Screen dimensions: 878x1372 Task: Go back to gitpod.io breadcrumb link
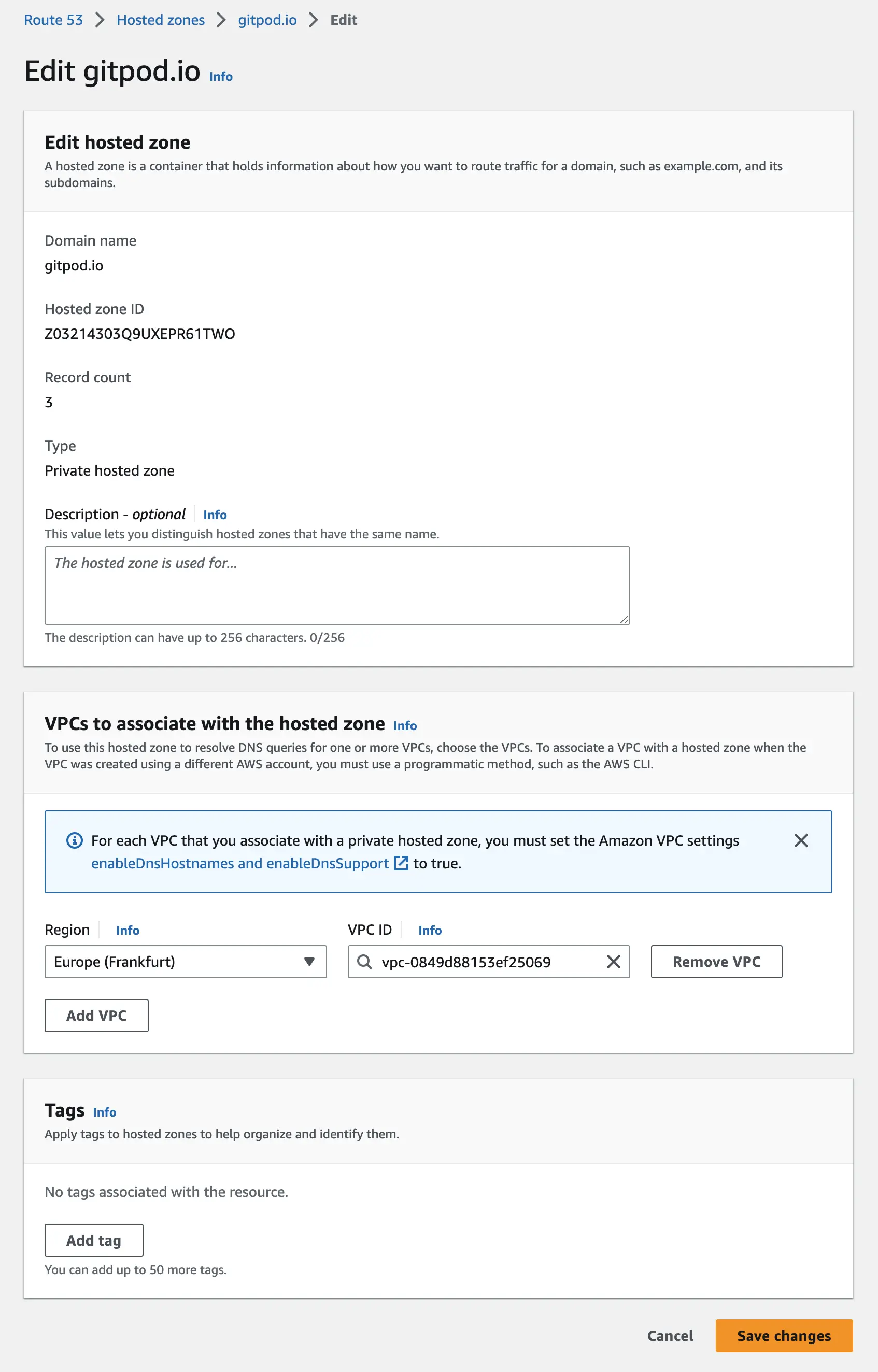pyautogui.click(x=267, y=20)
